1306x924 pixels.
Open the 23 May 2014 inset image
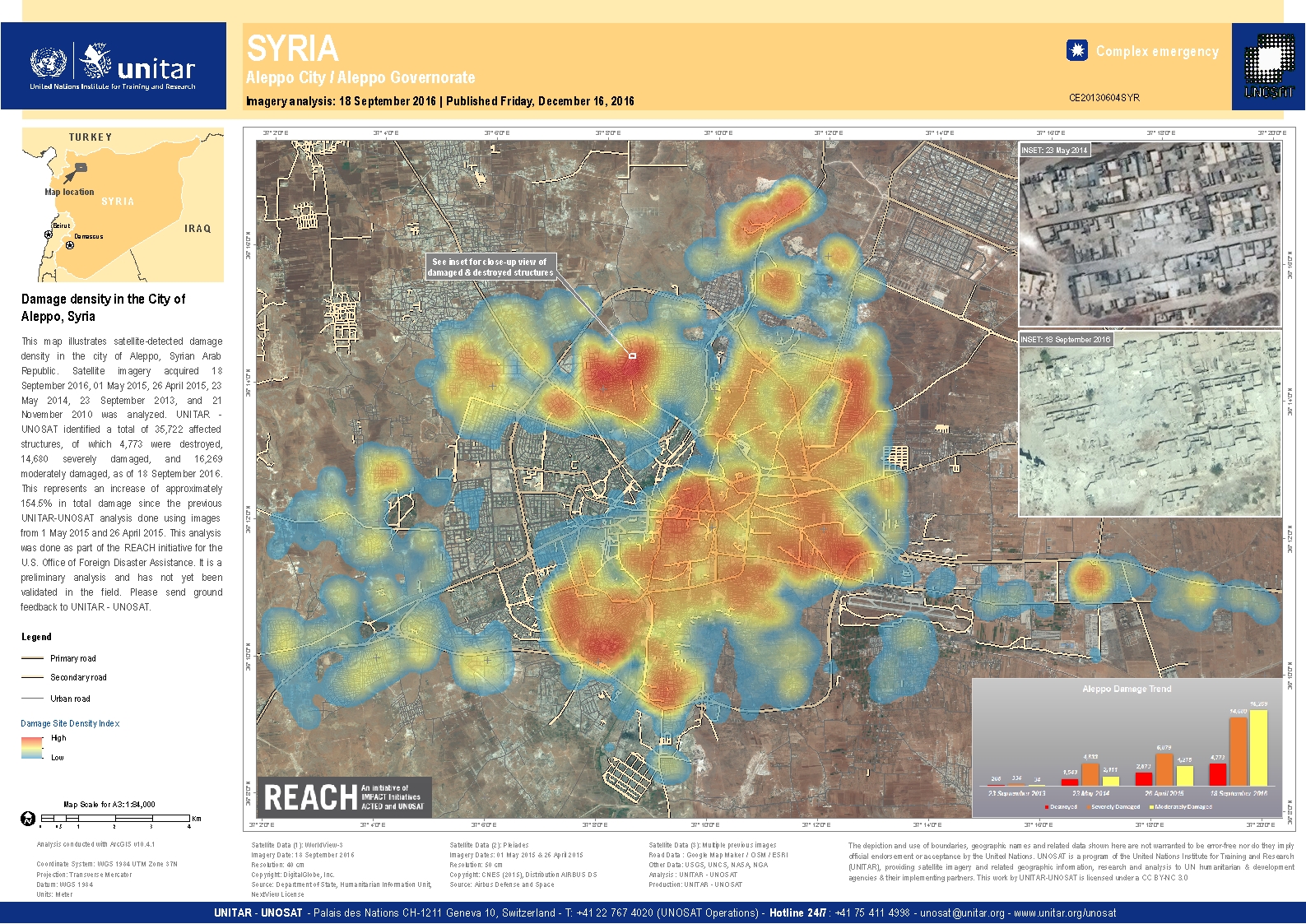[x=1150, y=235]
